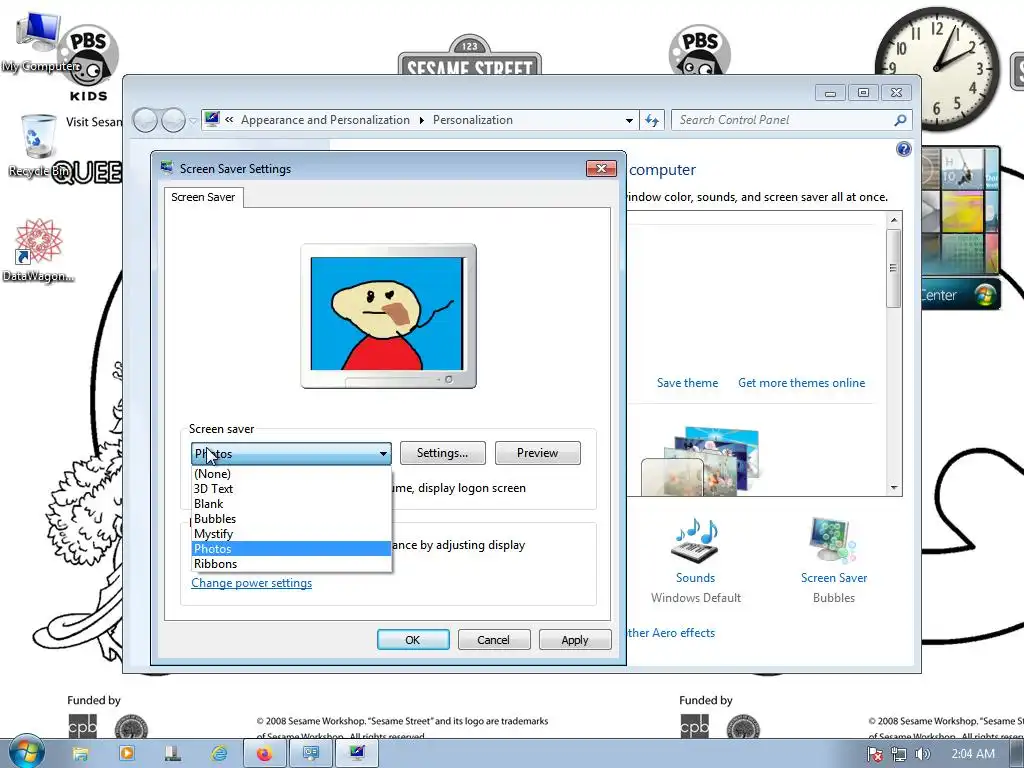Open the Action Center flag icon in the tray

pos(874,754)
